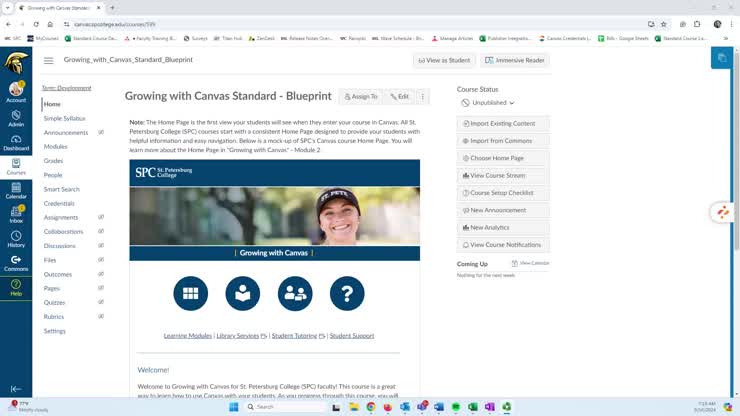This screenshot has height=416, width=740.
Task: Open the browser home page
Action: tap(50, 24)
